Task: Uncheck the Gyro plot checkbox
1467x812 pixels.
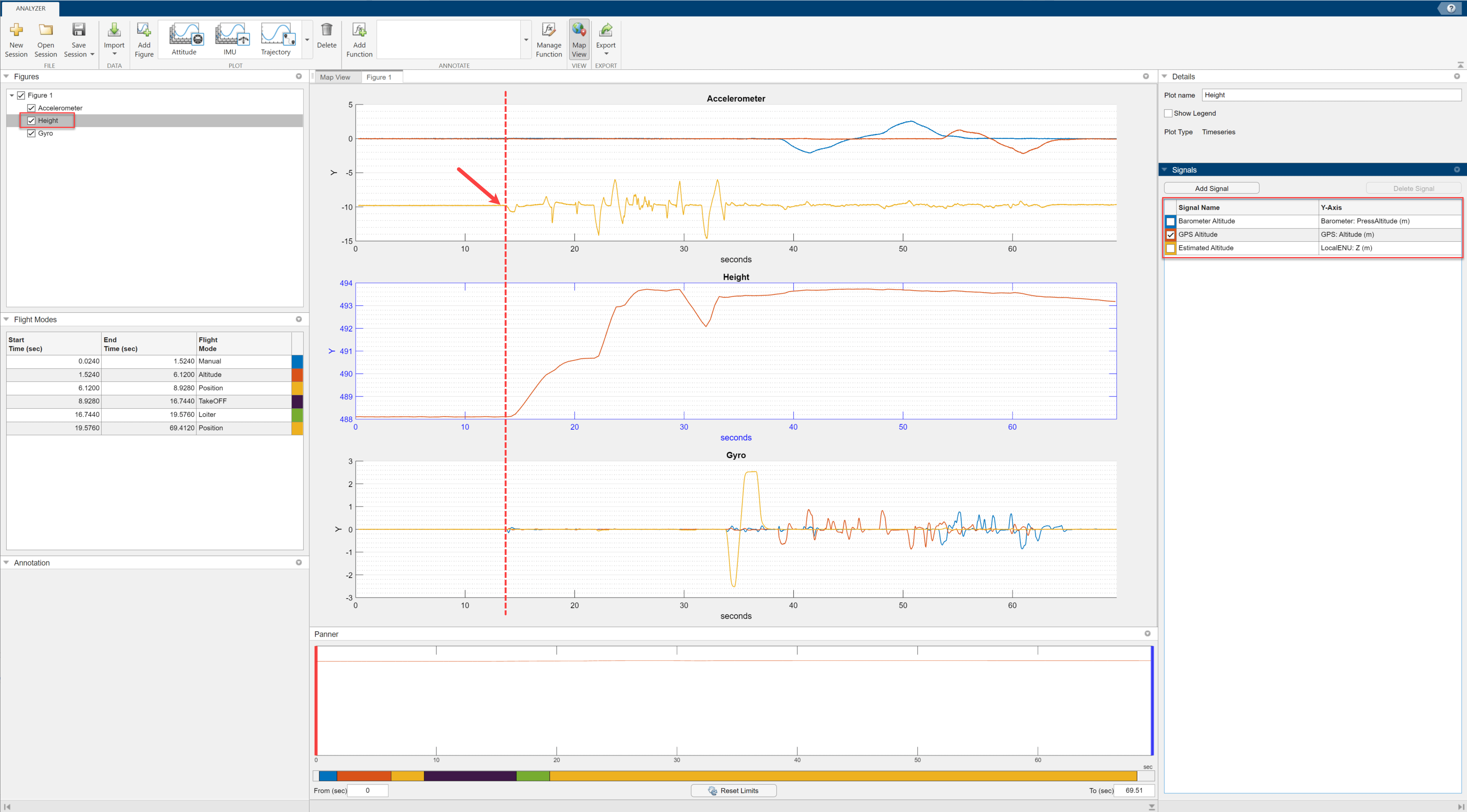Action: 32,133
